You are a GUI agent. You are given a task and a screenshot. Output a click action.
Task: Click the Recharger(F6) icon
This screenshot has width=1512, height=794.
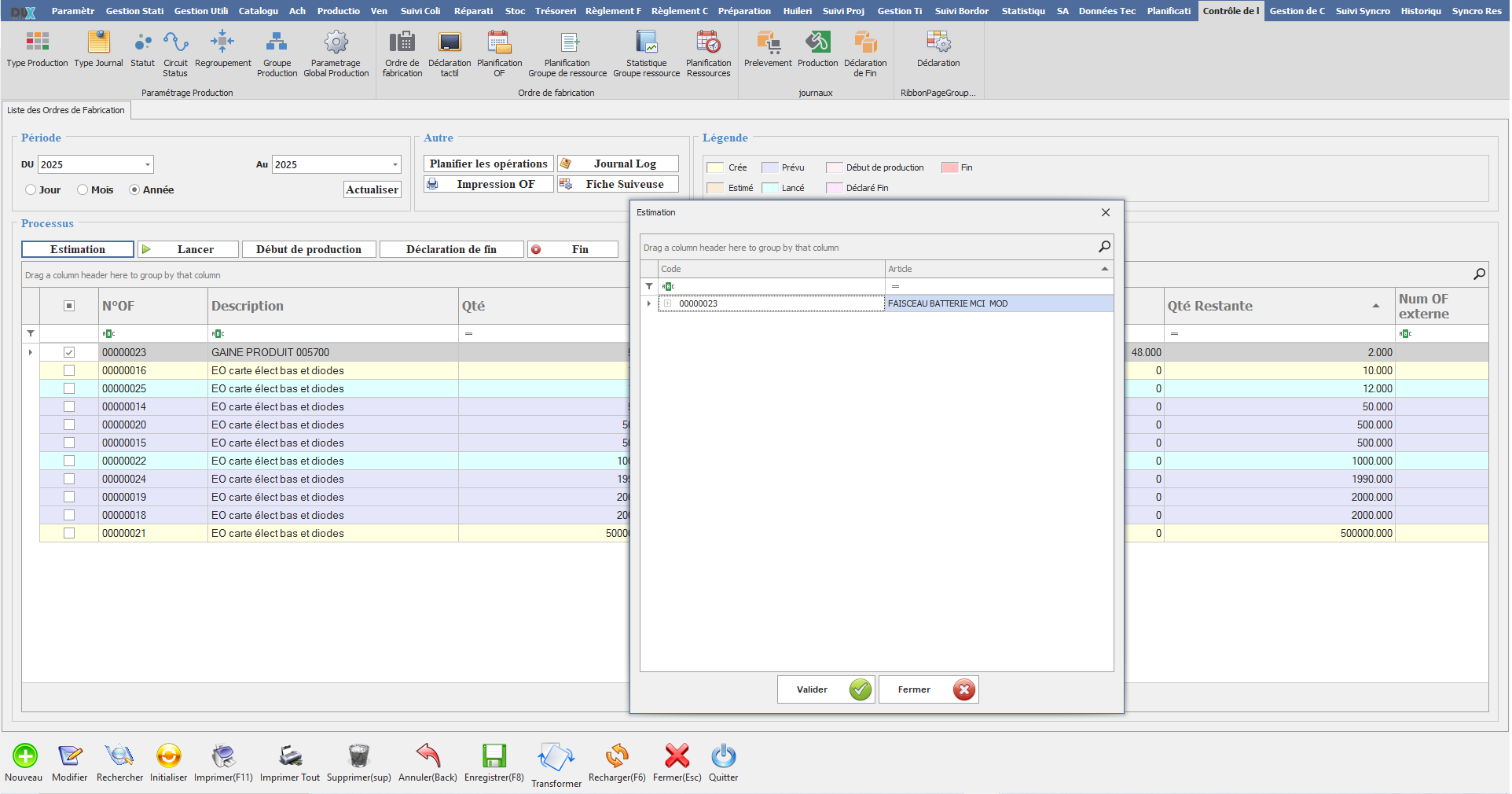[617, 756]
